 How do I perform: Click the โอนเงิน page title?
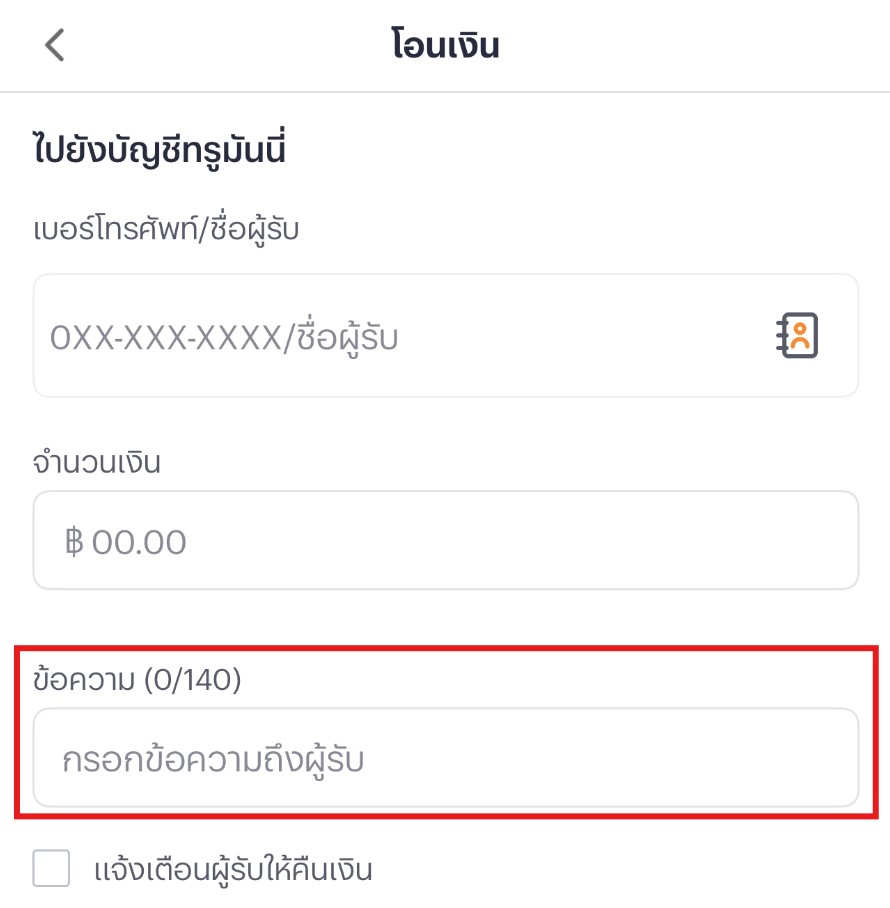coord(445,46)
